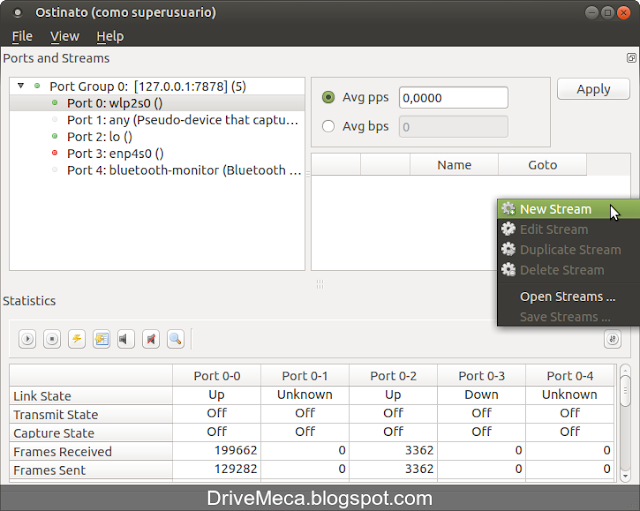Click Frames Sent value 129282
This screenshot has height=511, width=640.
pyautogui.click(x=217, y=469)
